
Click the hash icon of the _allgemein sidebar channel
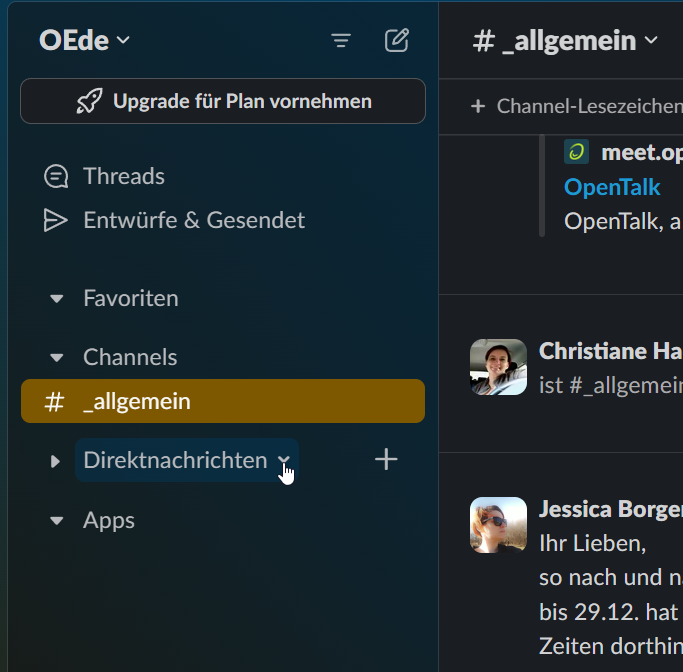click(x=54, y=402)
